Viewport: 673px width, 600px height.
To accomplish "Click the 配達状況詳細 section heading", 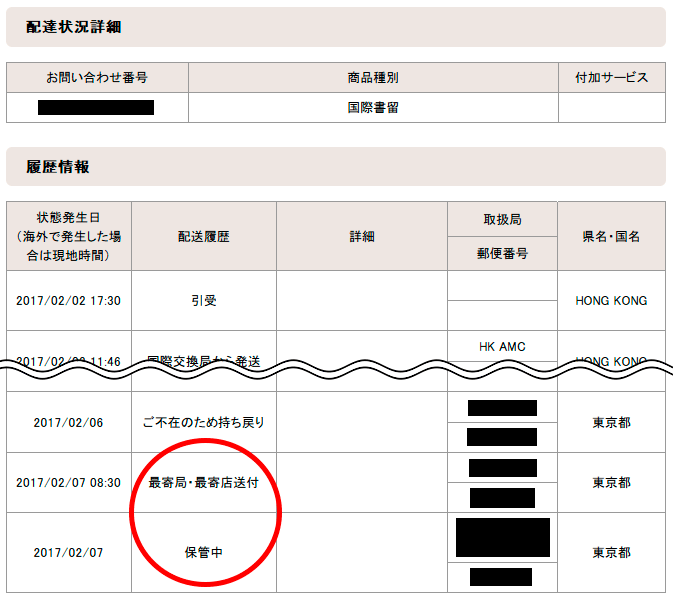I will point(74,27).
